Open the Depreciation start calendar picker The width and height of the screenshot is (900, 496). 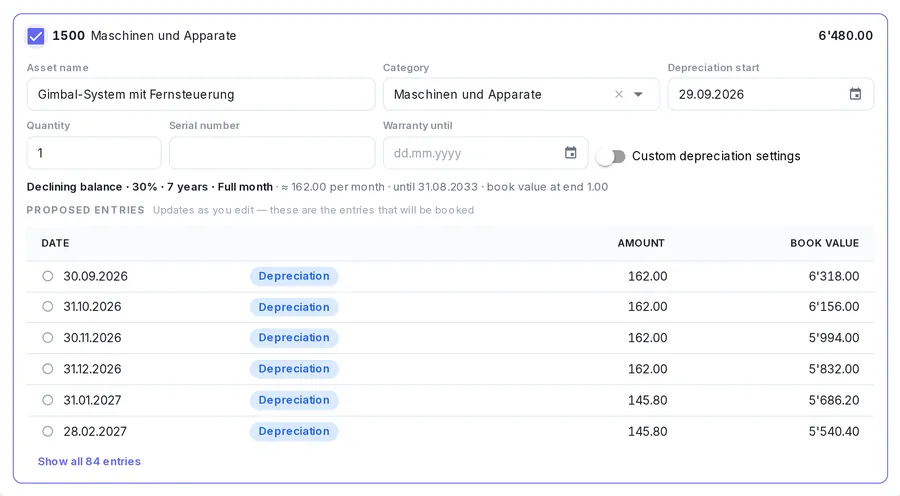coord(855,94)
